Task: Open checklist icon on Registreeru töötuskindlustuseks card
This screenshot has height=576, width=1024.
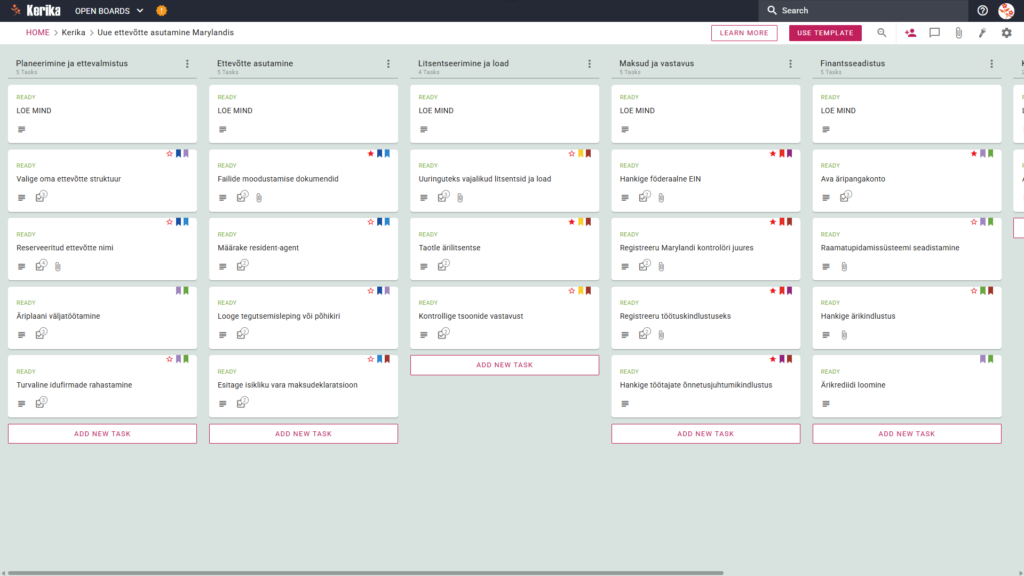Action: pyautogui.click(x=645, y=334)
